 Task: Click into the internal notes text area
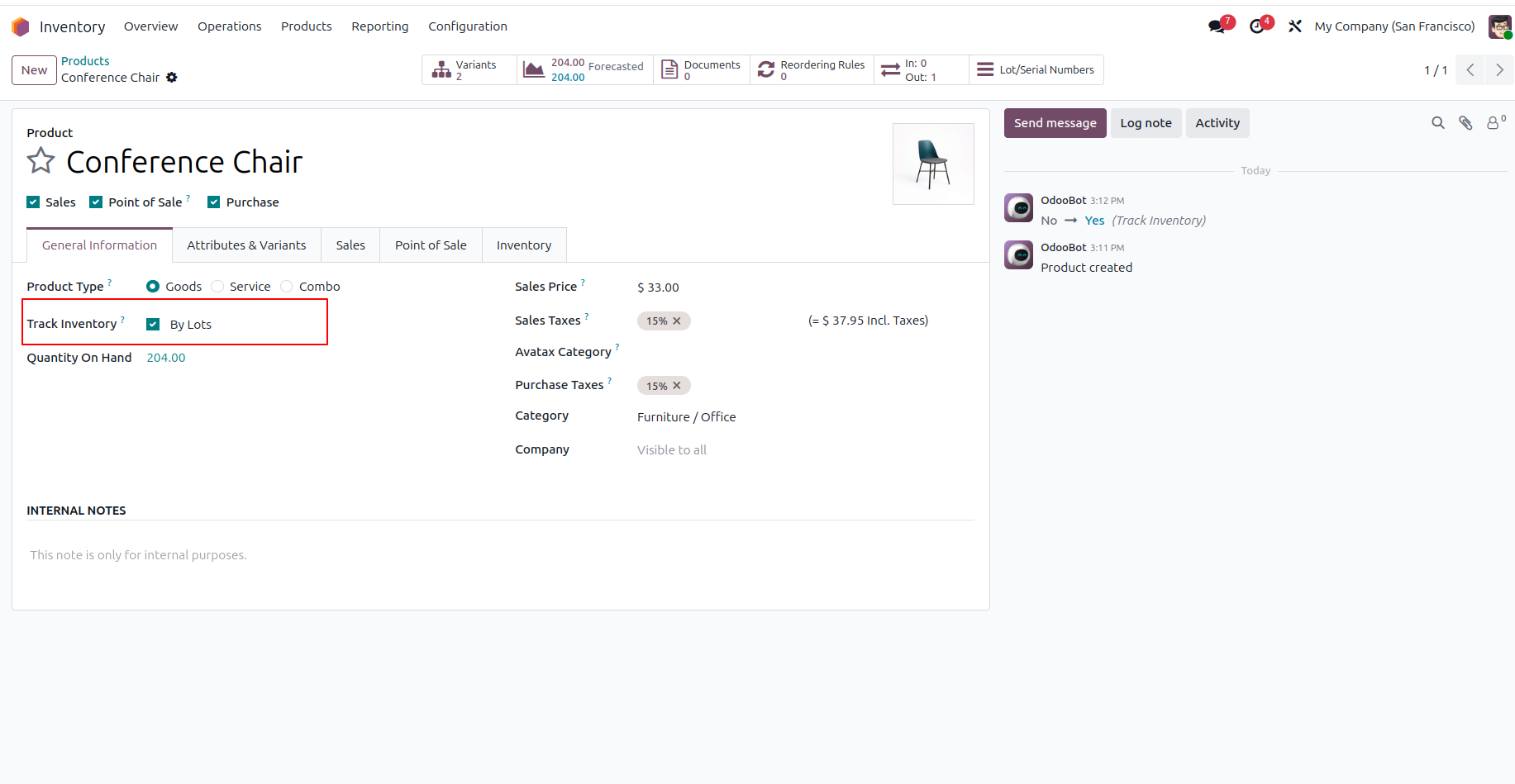pos(500,555)
